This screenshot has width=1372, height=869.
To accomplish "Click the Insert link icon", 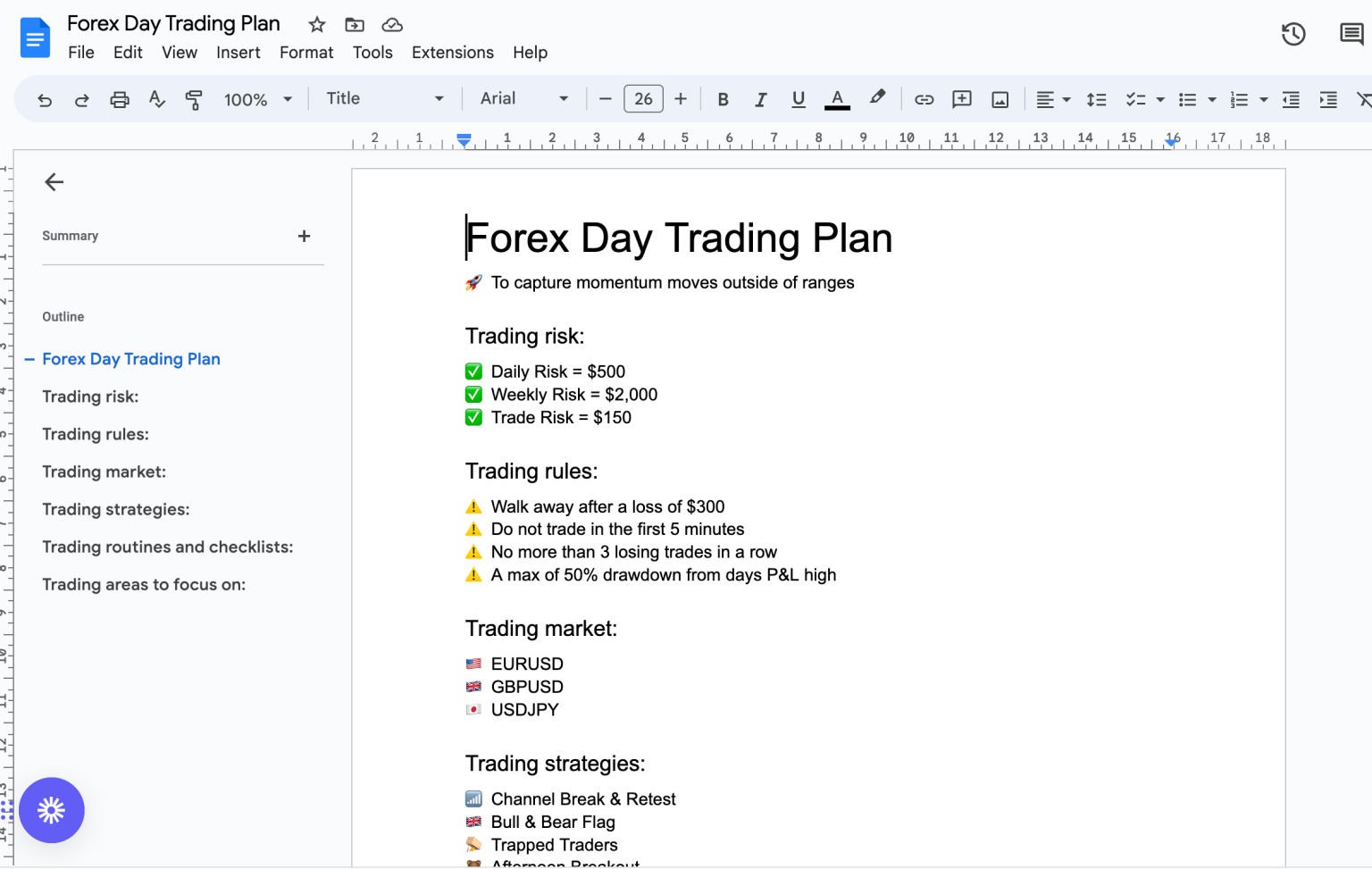I will [924, 100].
